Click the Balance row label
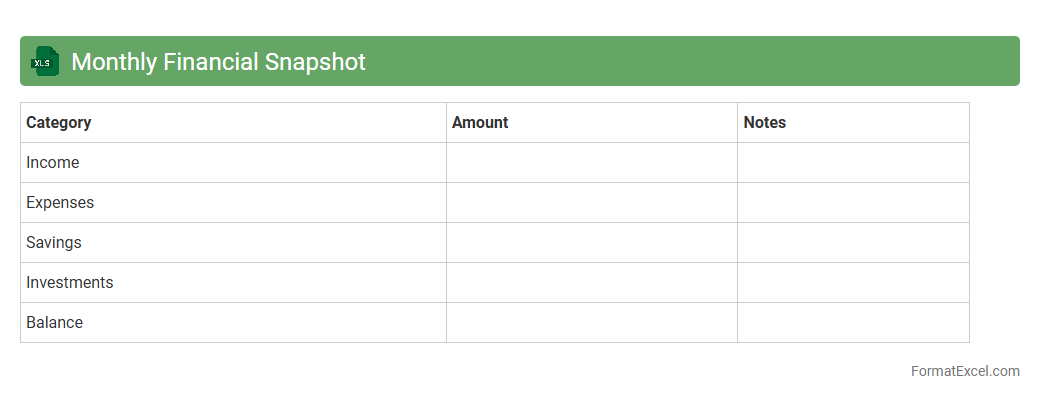 pos(55,323)
